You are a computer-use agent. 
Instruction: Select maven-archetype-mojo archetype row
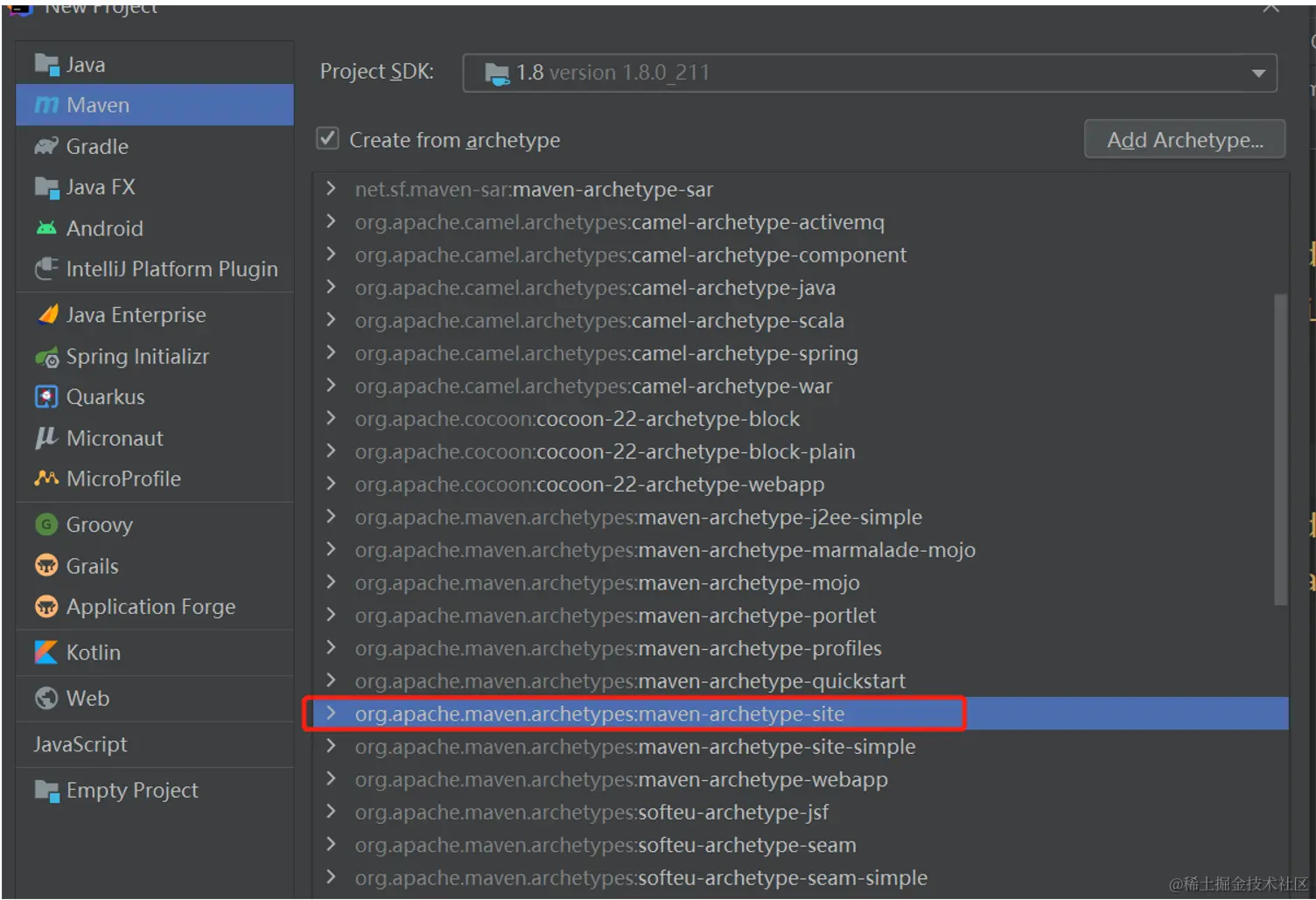coord(800,583)
